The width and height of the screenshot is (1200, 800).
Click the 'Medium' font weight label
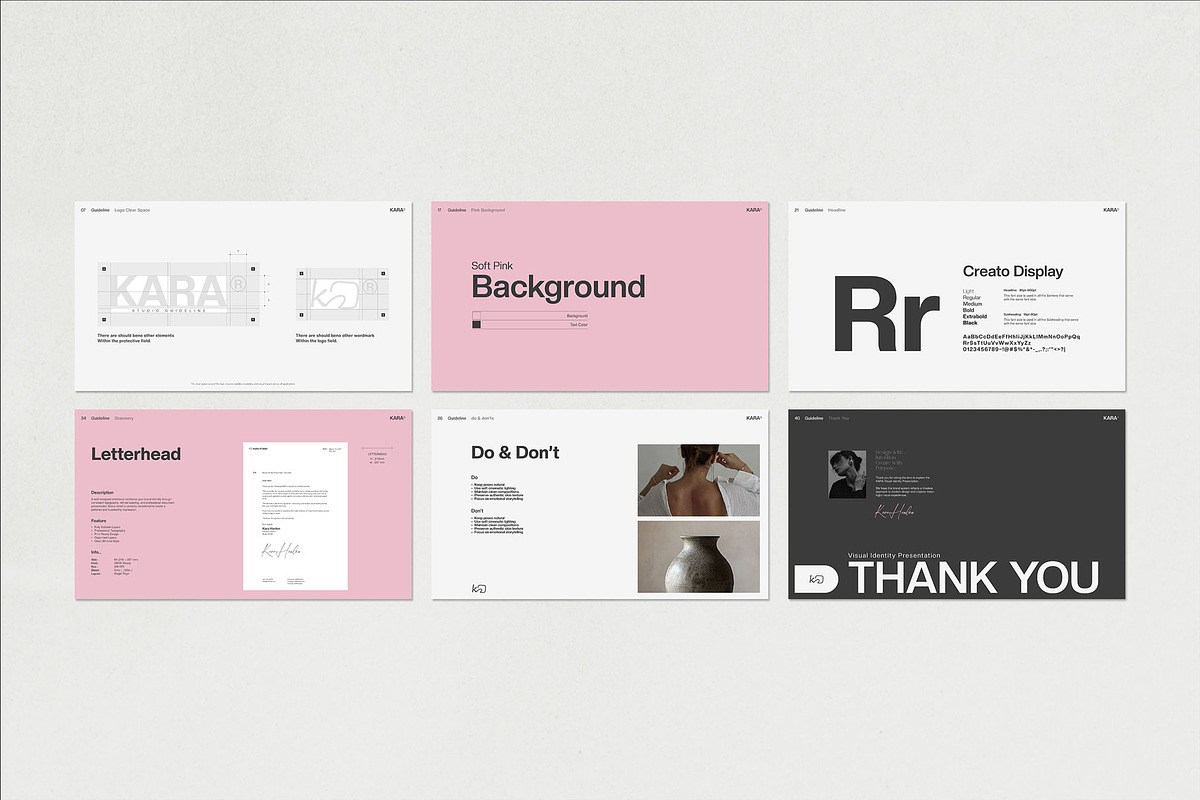(x=972, y=304)
